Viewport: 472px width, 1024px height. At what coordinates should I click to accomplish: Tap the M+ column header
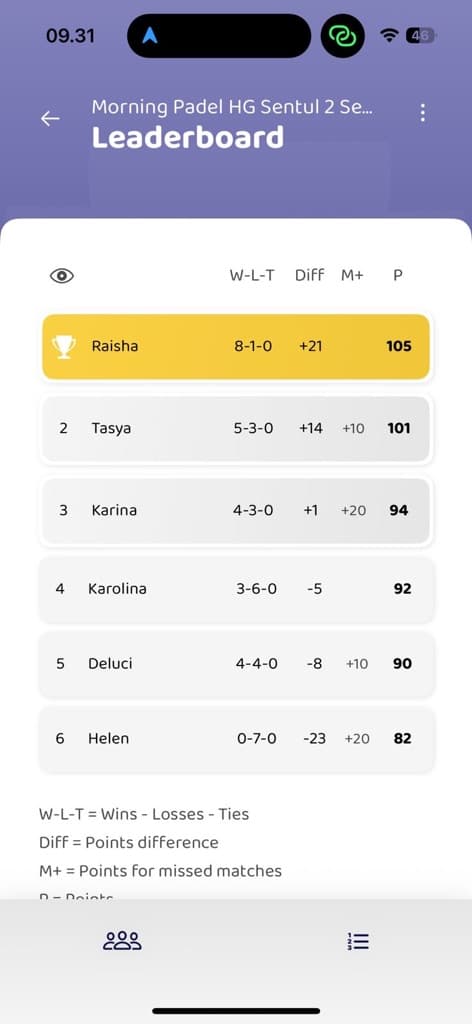click(352, 276)
